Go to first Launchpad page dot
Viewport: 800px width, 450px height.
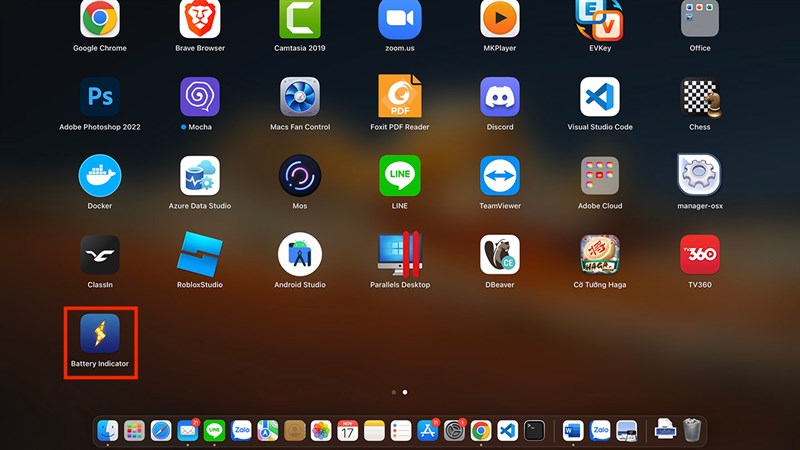click(x=394, y=392)
